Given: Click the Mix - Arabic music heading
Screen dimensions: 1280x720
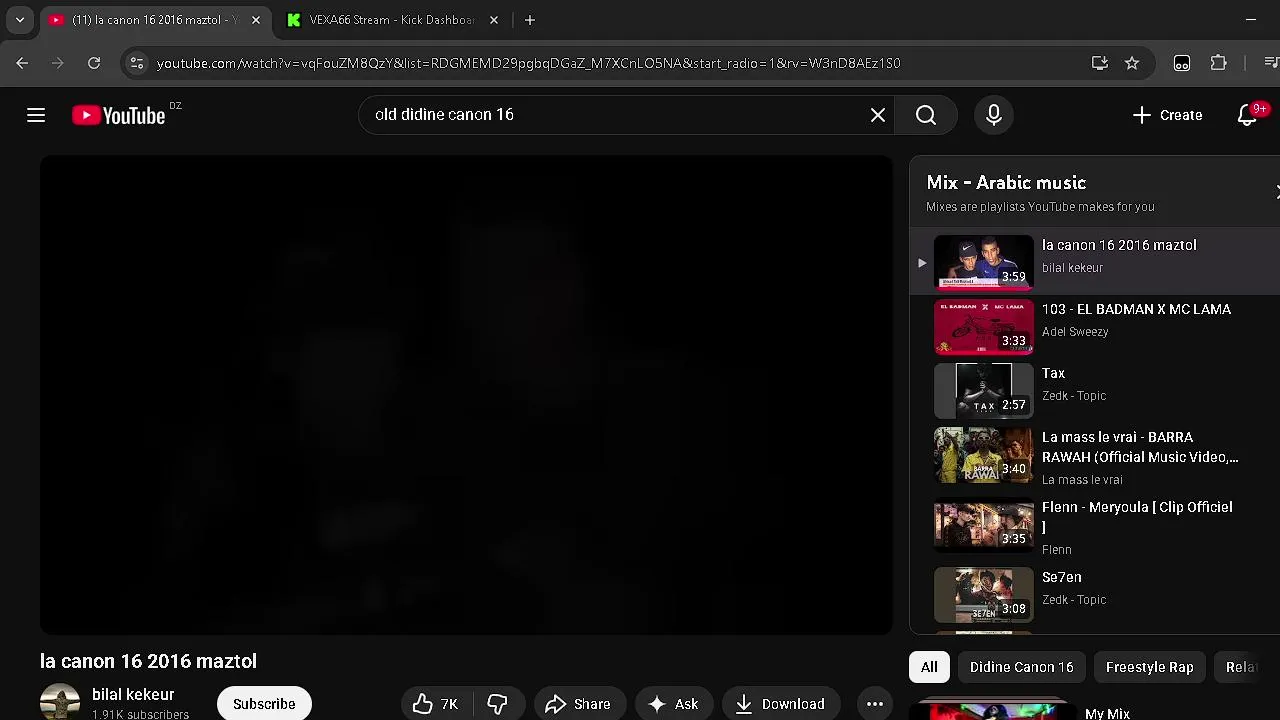Looking at the screenshot, I should (1006, 182).
